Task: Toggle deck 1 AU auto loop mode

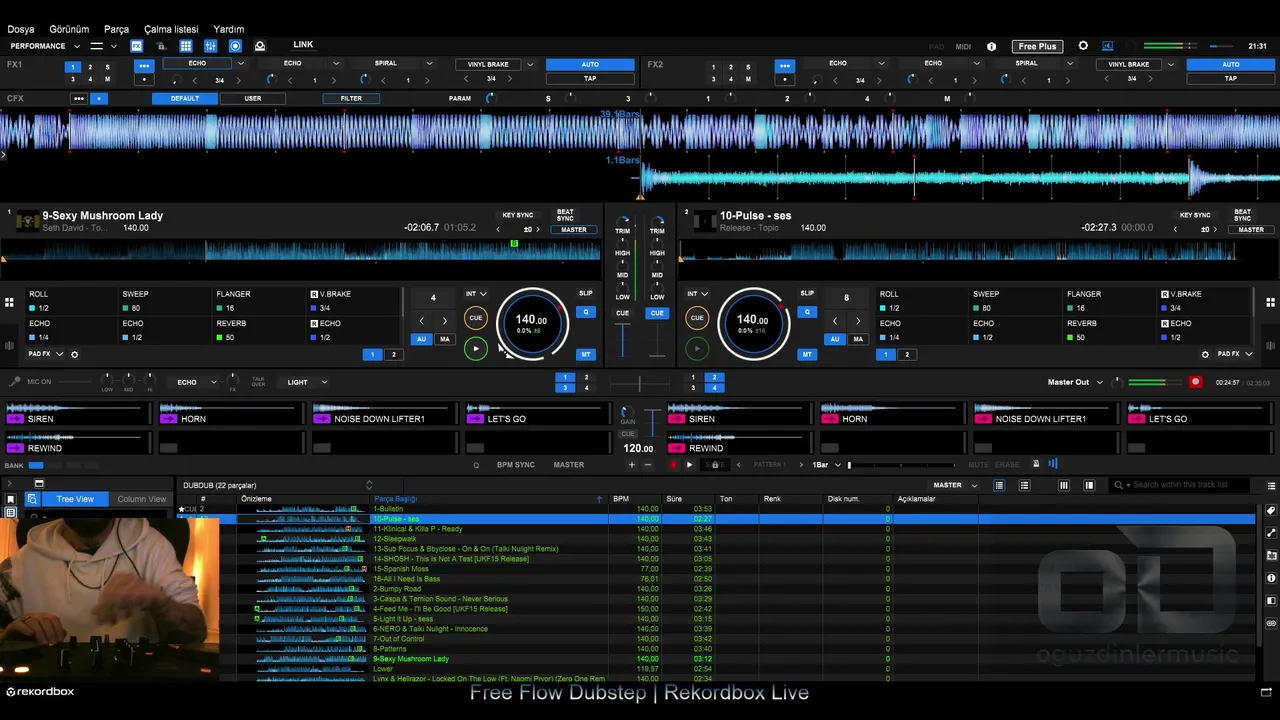Action: tap(422, 339)
